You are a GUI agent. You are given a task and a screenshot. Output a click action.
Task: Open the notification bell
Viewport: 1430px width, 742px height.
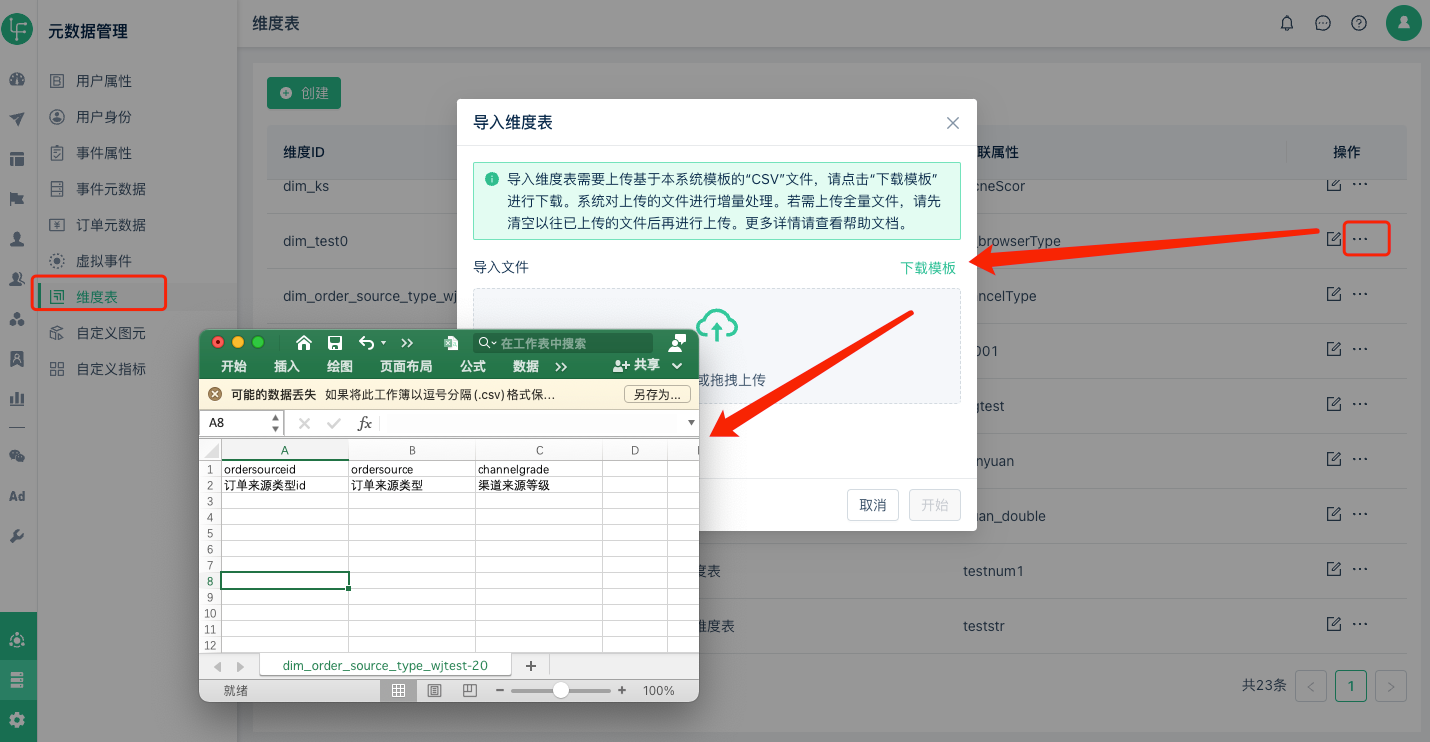tap(1287, 23)
